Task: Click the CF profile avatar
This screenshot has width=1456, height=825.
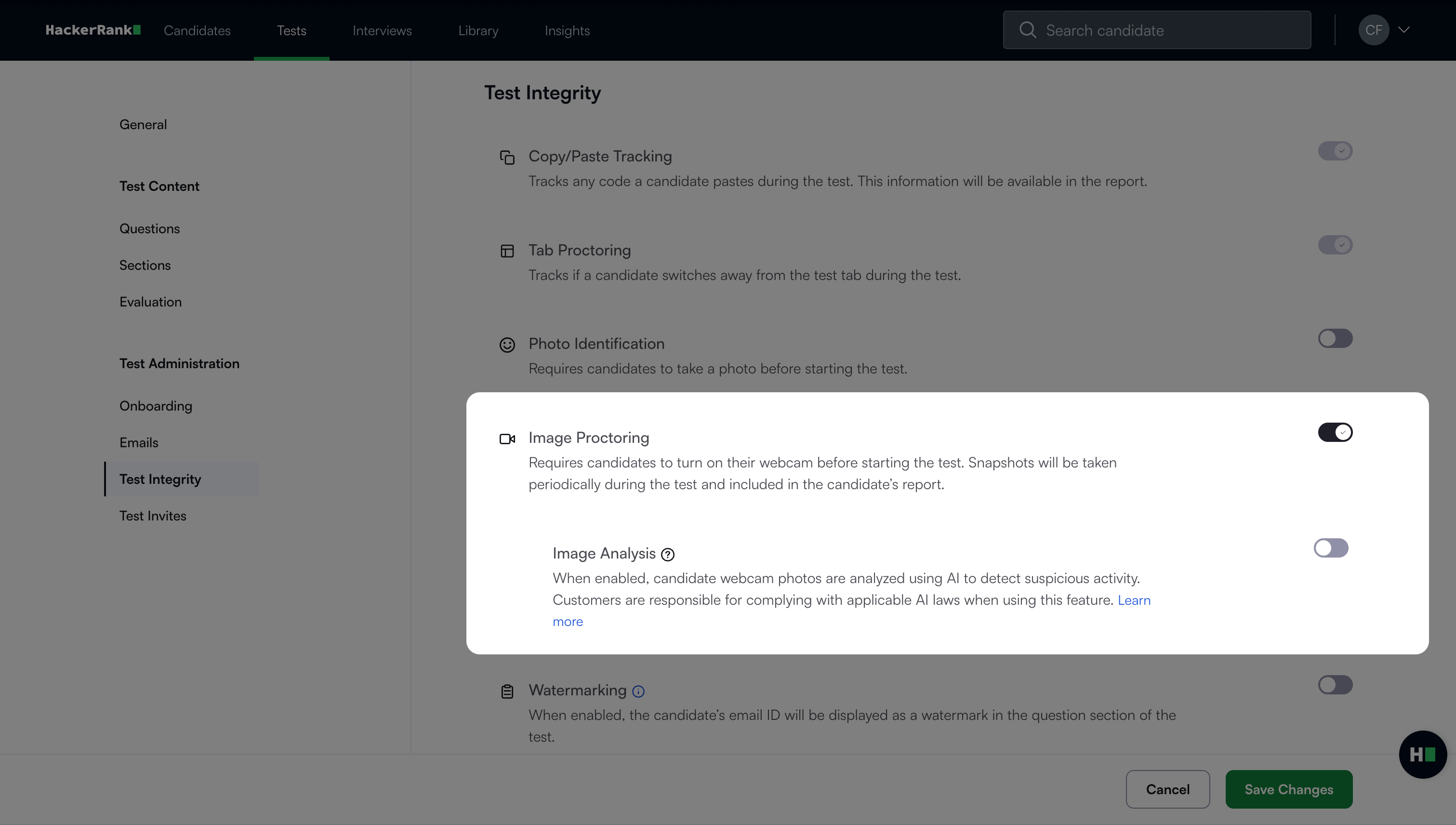Action: (1373, 30)
